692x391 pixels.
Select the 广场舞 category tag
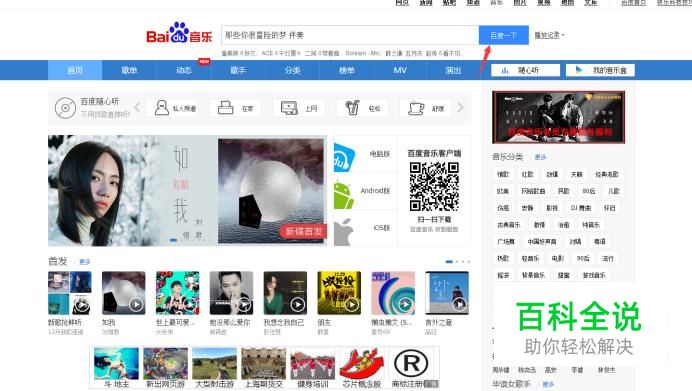tap(506, 241)
